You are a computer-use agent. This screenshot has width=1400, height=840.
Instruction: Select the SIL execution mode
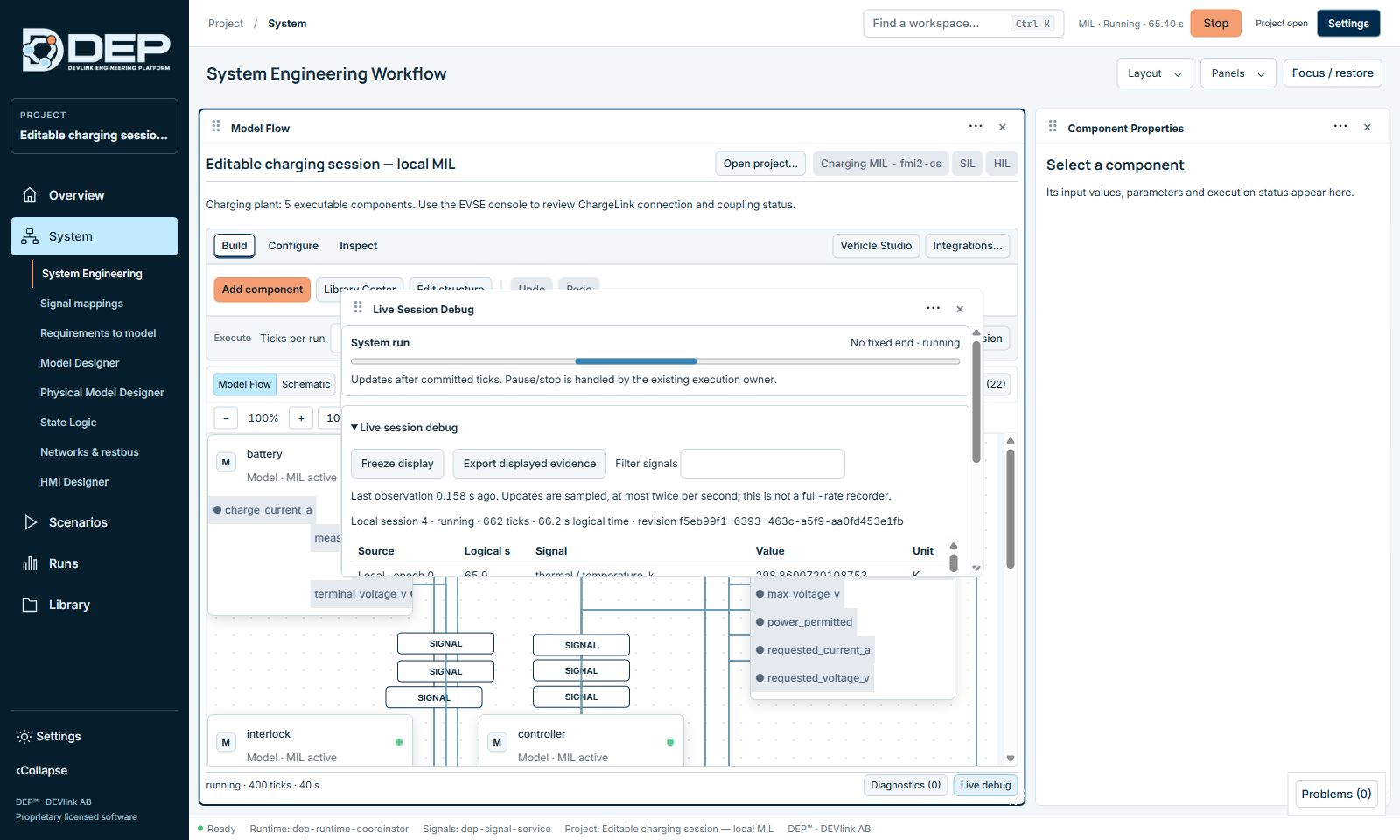click(967, 164)
